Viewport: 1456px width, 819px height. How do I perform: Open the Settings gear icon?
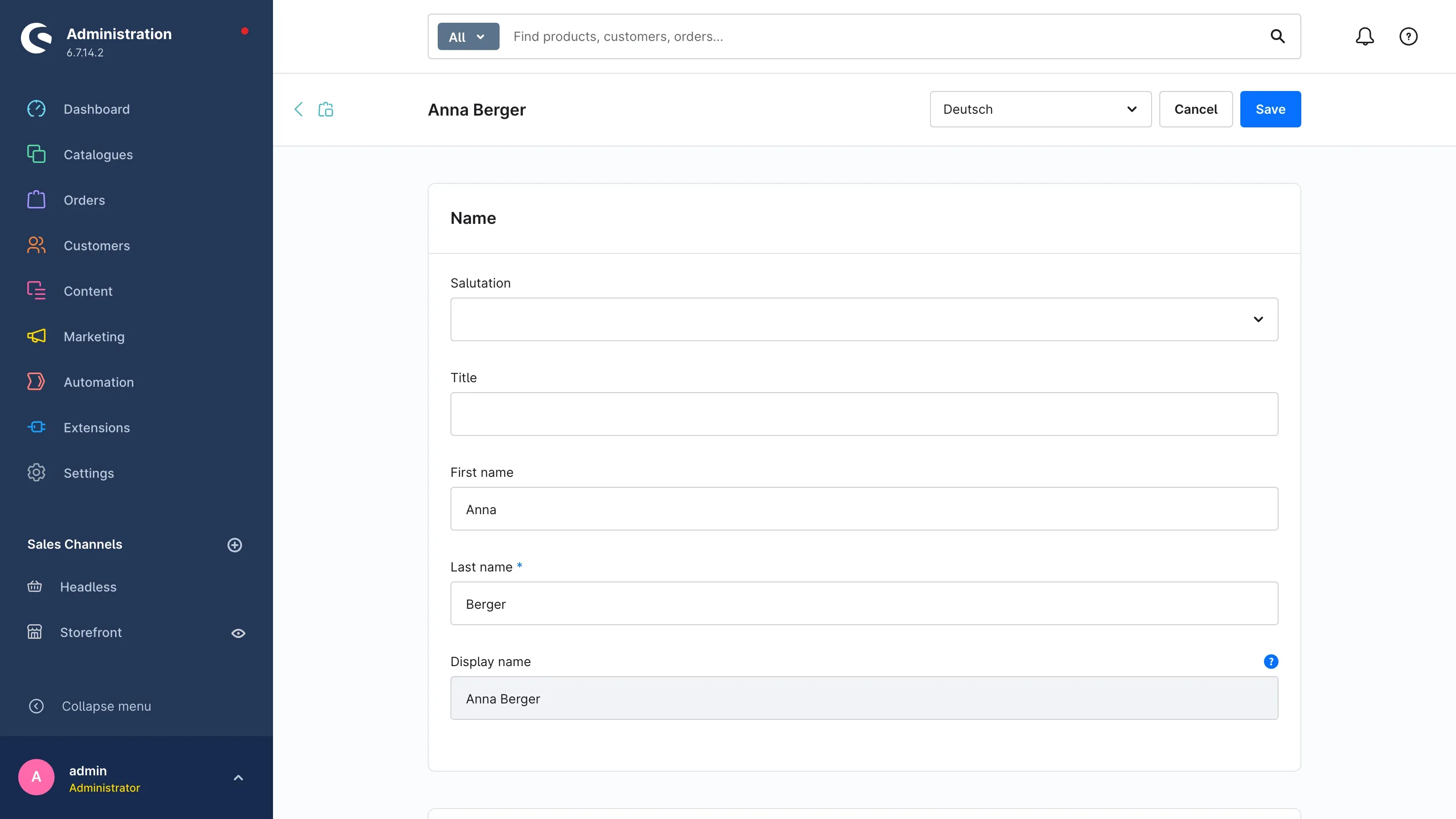pyautogui.click(x=36, y=473)
